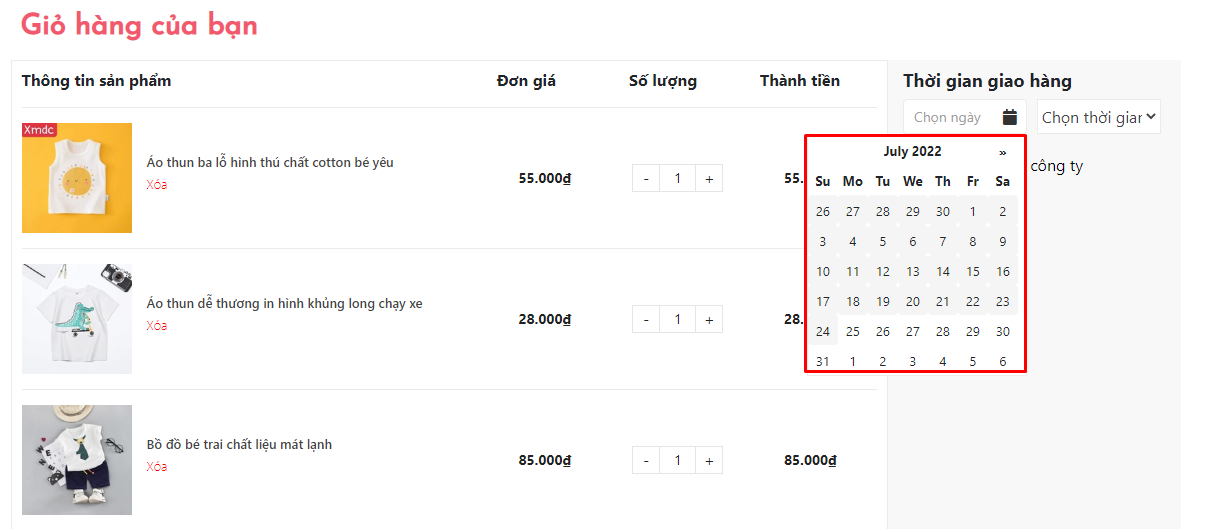Decrease quantity of cotton tank top

point(646,179)
